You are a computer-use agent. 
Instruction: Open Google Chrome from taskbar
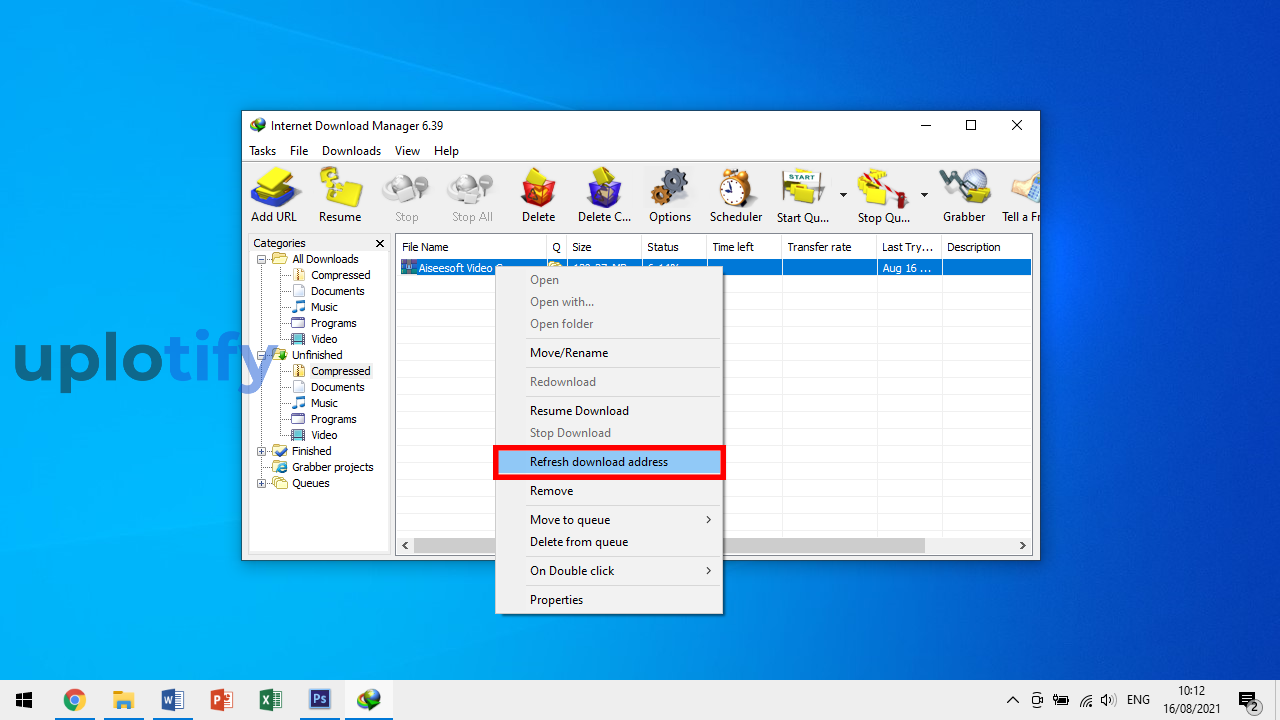click(x=74, y=700)
